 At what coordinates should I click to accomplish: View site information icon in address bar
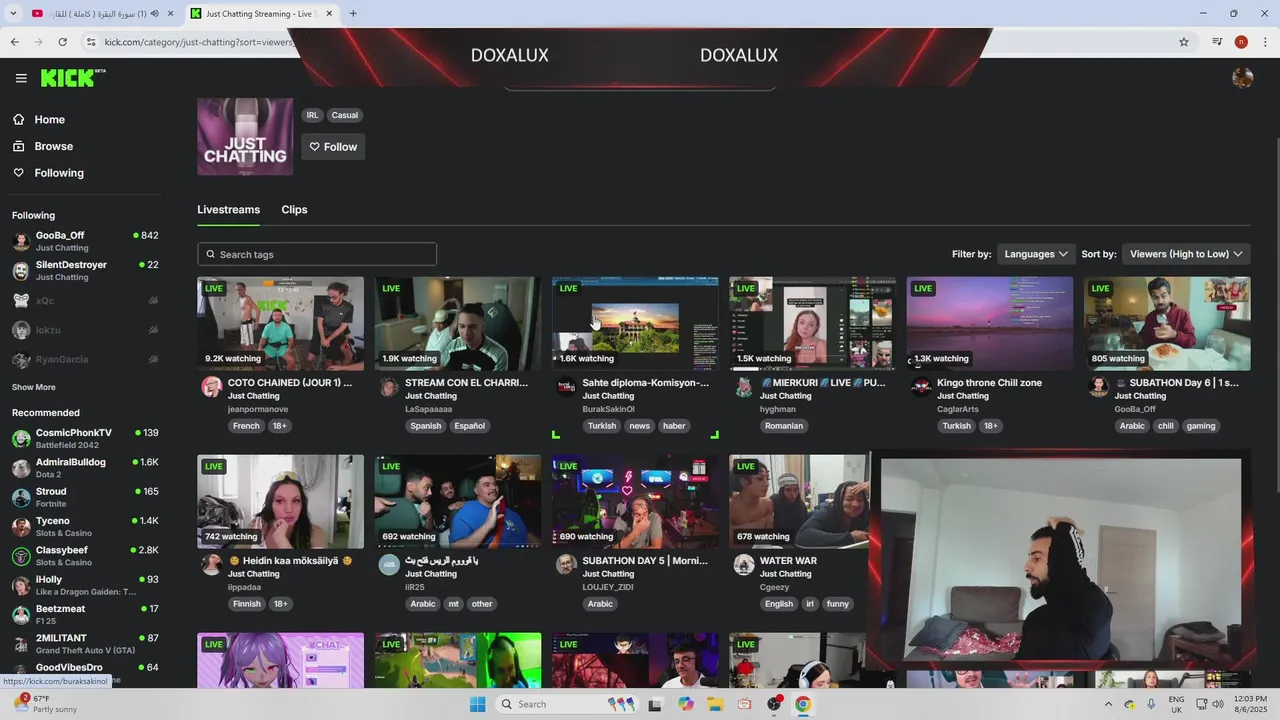click(91, 42)
